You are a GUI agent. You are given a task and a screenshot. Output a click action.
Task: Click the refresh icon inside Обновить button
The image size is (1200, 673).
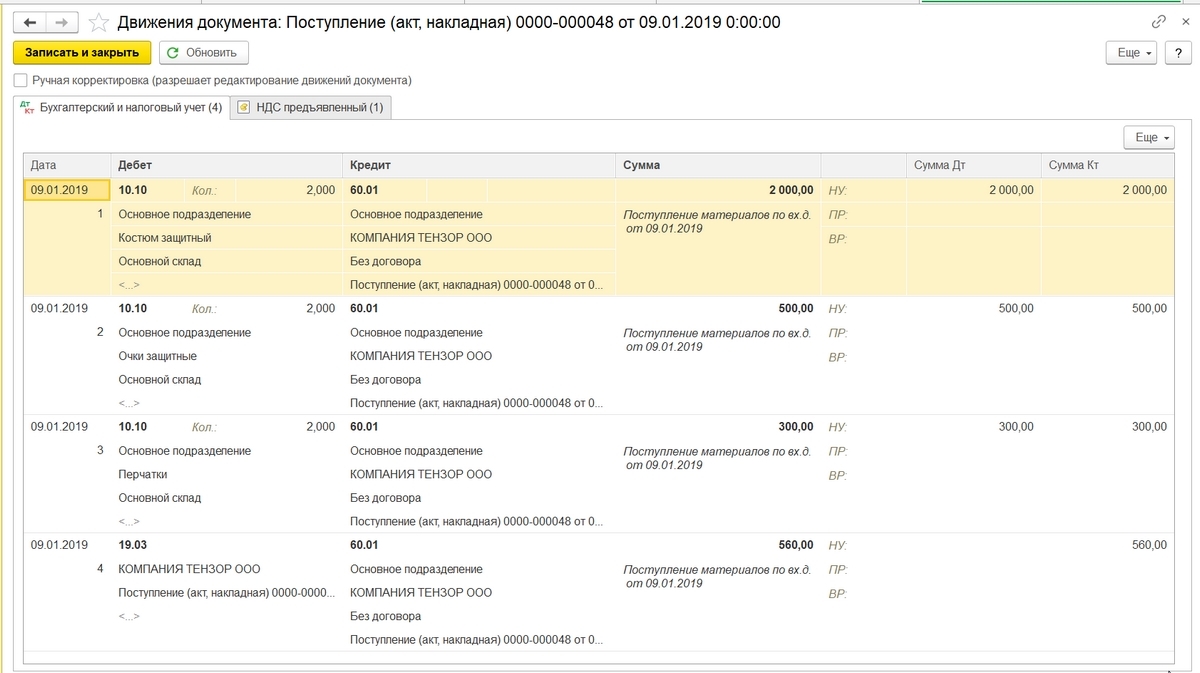[171, 52]
